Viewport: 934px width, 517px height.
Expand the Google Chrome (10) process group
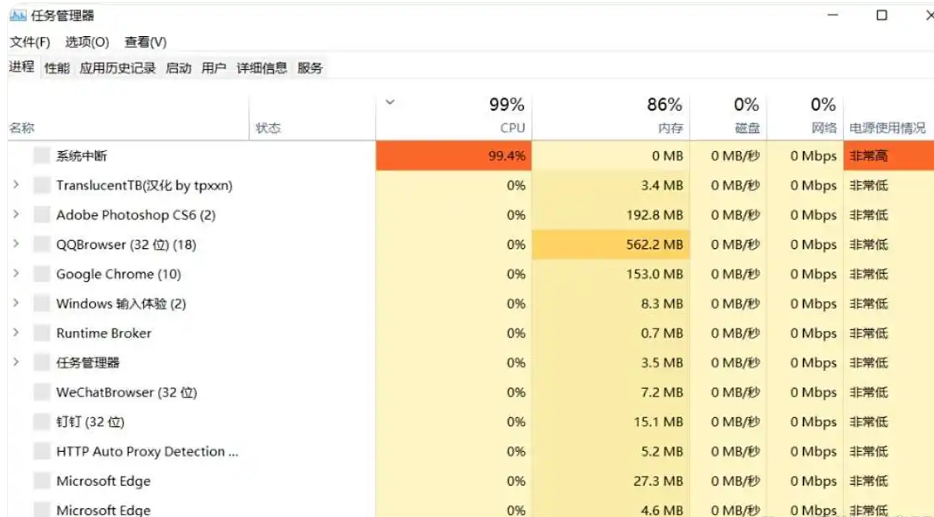[16, 273]
